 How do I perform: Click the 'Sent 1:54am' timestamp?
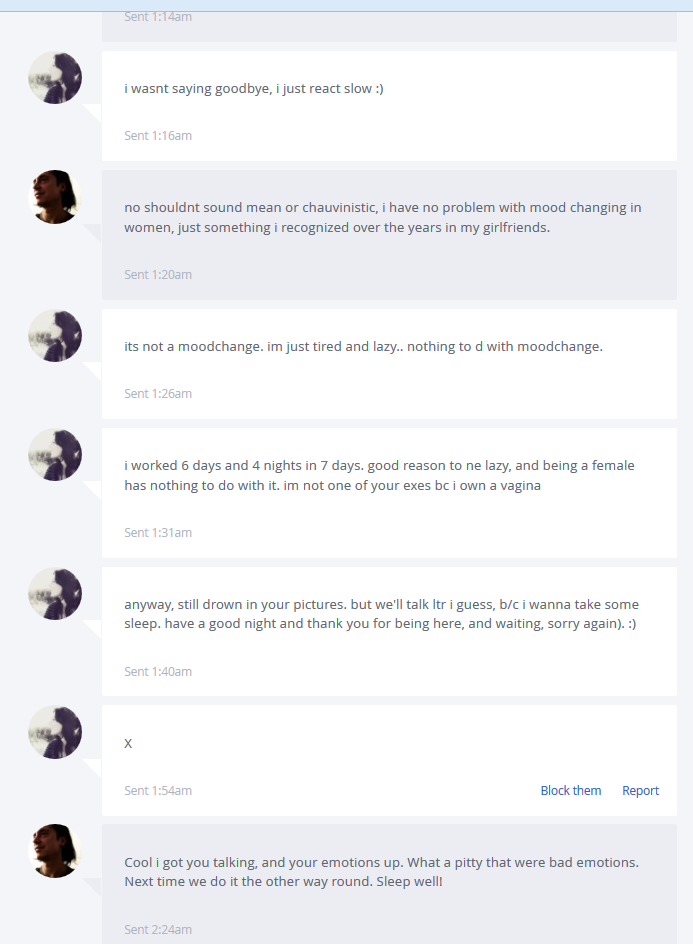pos(158,790)
